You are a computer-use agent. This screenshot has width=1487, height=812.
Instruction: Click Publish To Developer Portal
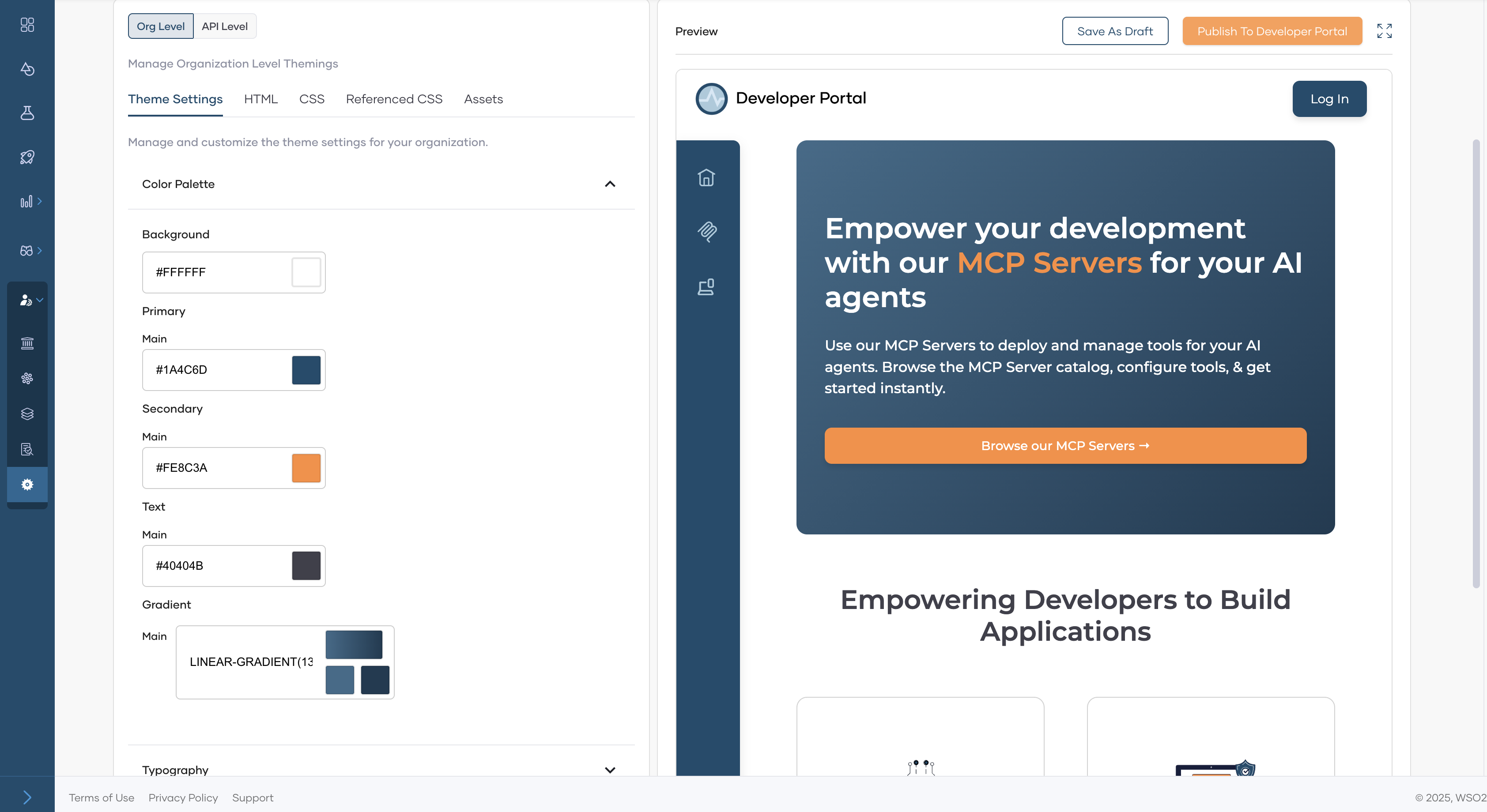[x=1272, y=31]
